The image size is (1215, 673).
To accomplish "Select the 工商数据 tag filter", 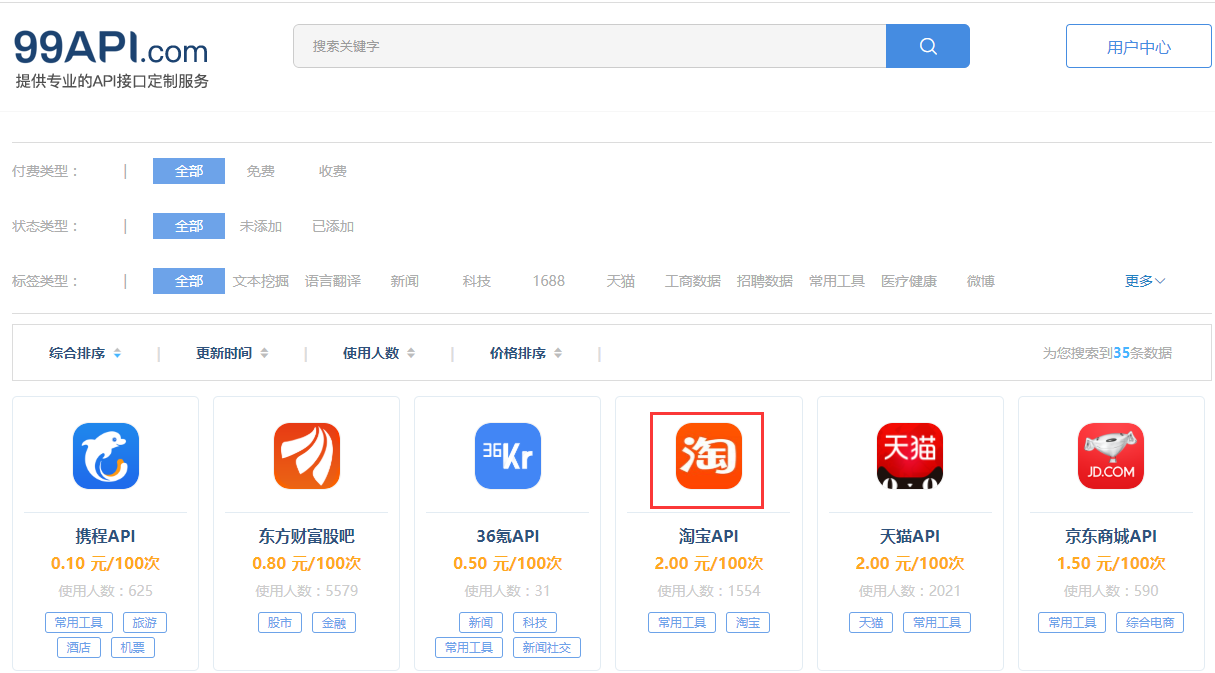I will [x=692, y=281].
